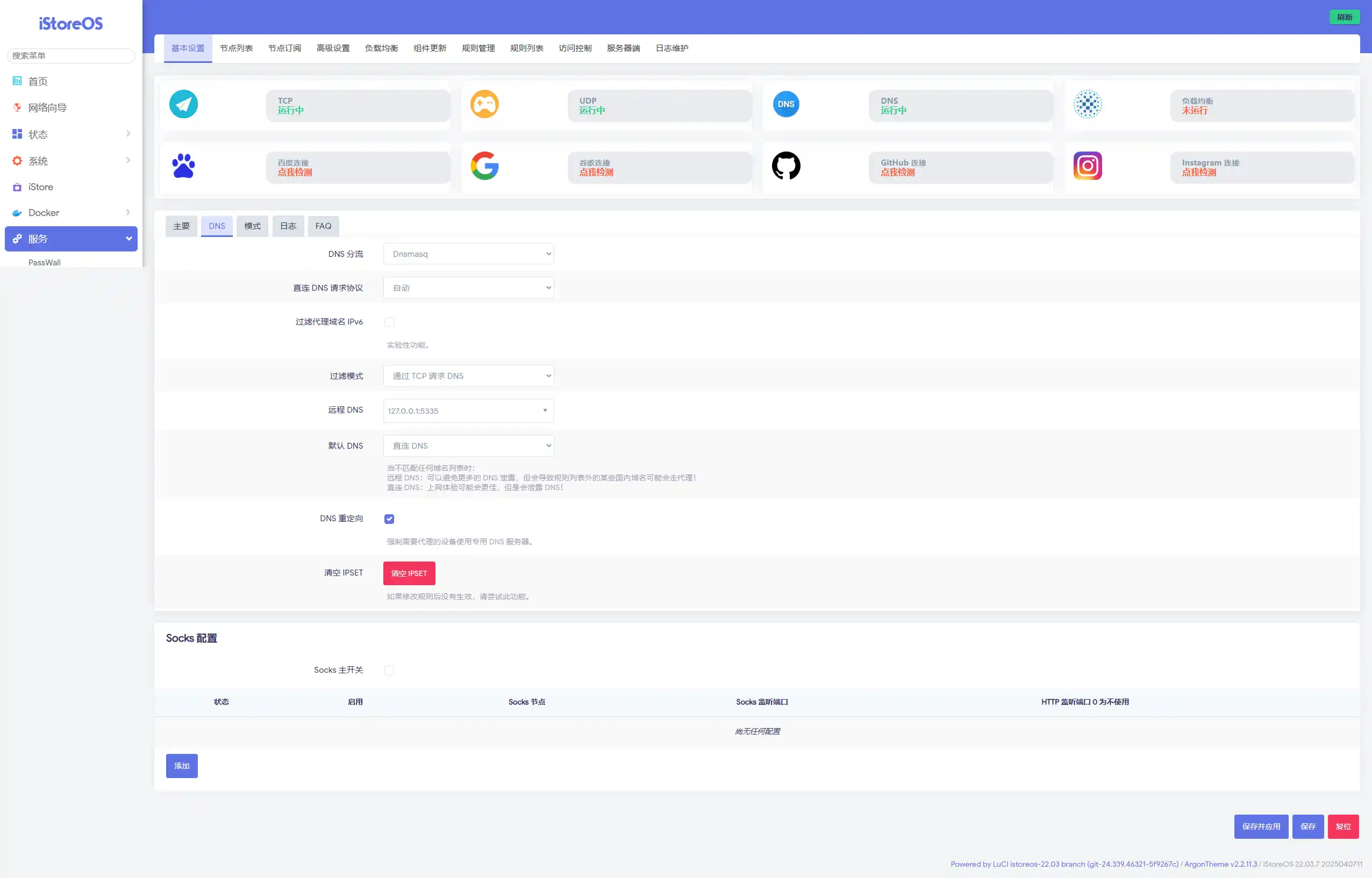Click the 添加 button under Socks 配置
Screen dimensions: 1372x878
click(182, 766)
